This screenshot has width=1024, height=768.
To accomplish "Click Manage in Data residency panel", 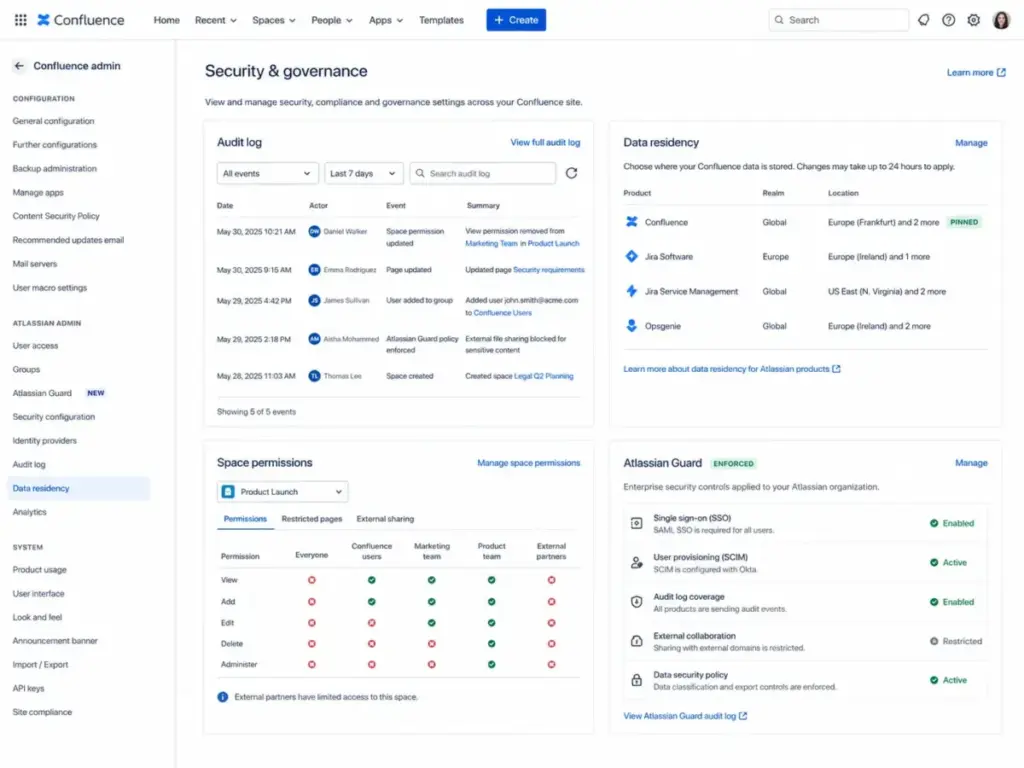I will pos(971,143).
